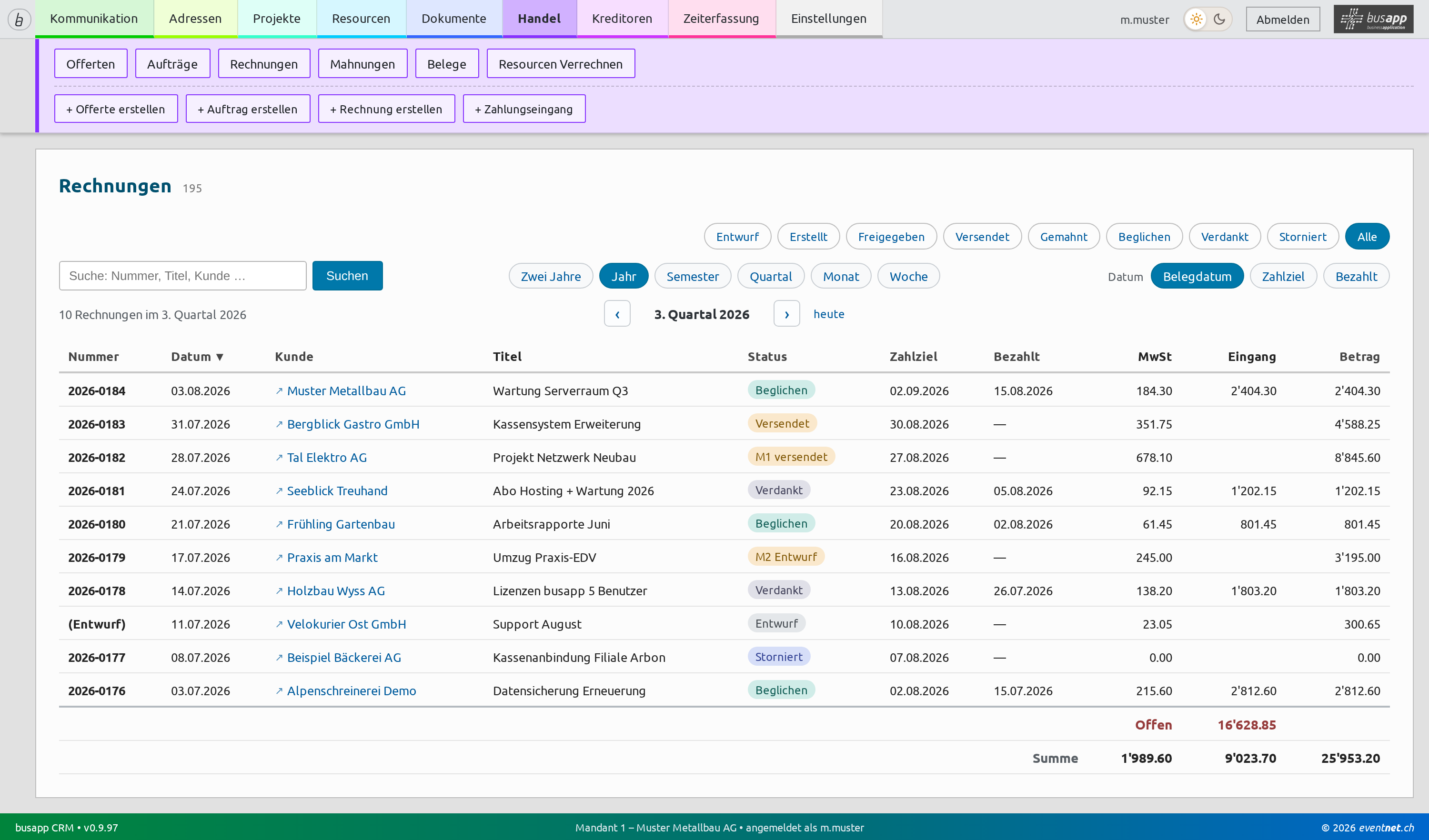Open customer Bergblick Gastro GmbH
This screenshot has height=840, width=1429.
[352, 425]
